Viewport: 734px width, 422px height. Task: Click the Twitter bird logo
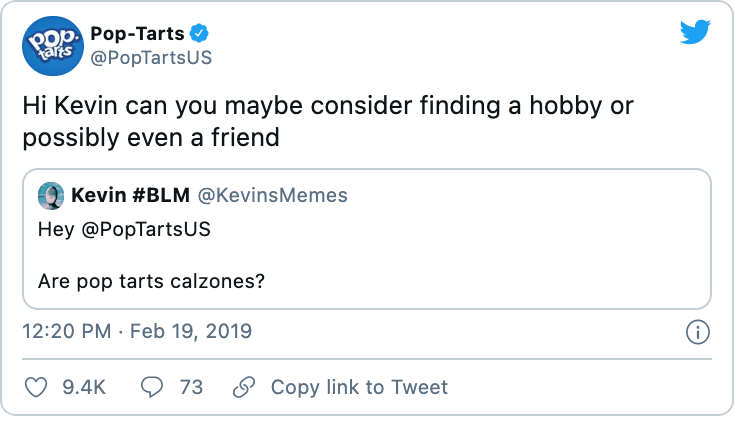tap(695, 33)
